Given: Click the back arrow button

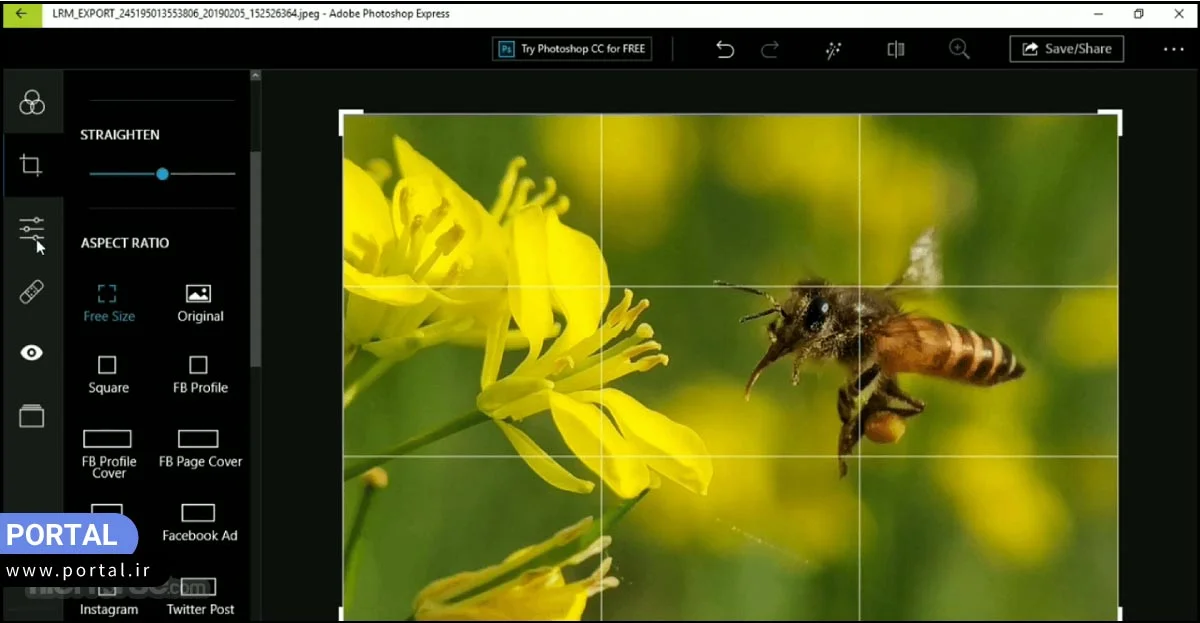Looking at the screenshot, I should click(x=21, y=14).
